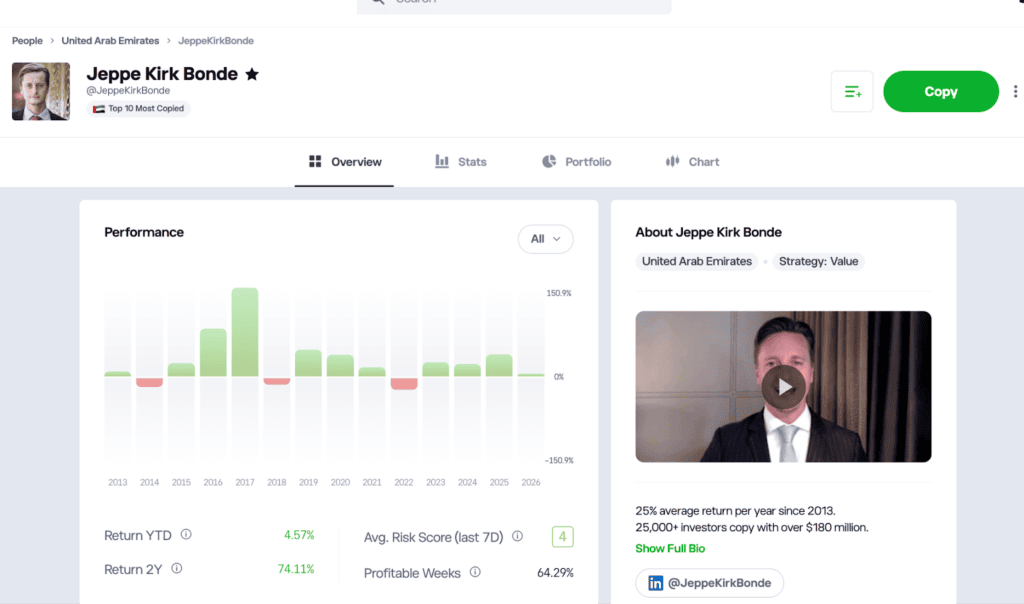Expand the Performance period 'All' dropdown
The image size is (1024, 604).
tap(546, 239)
